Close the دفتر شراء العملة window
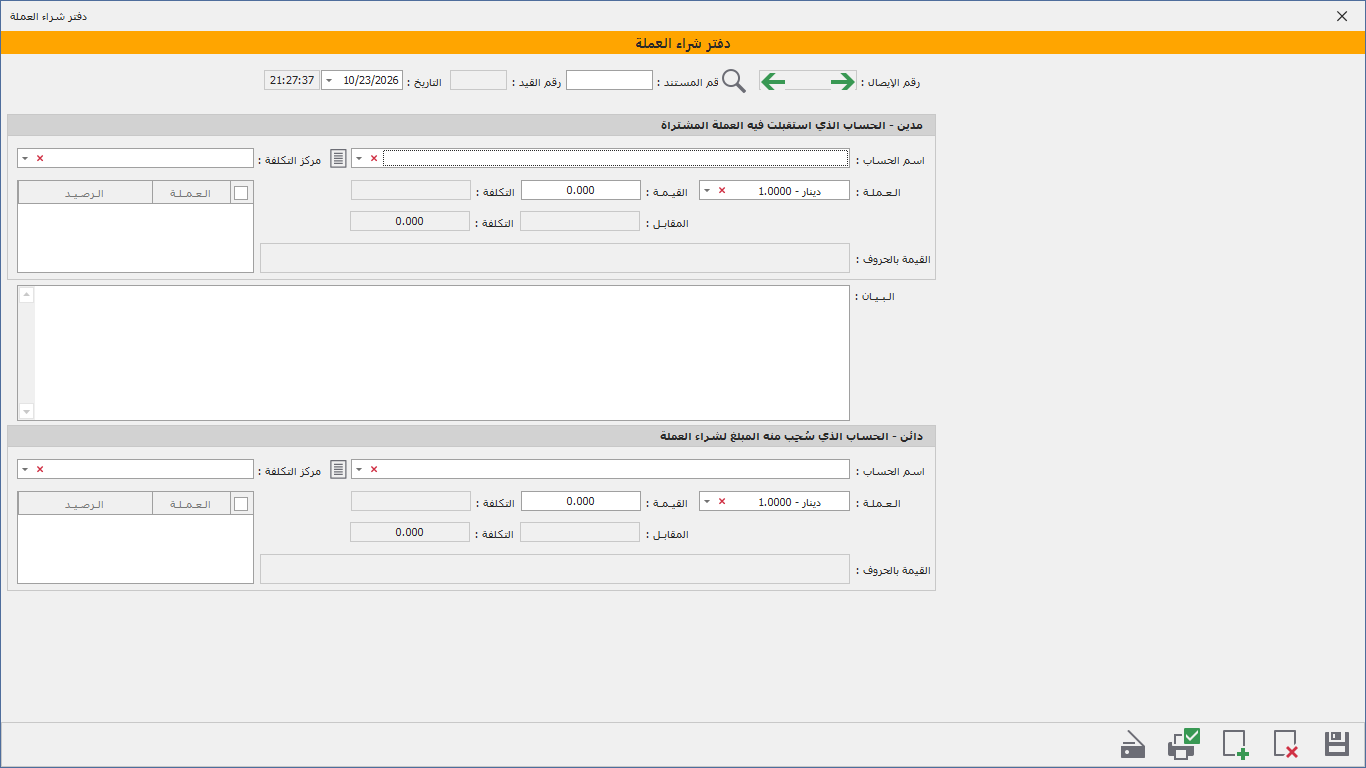The image size is (1366, 768). click(x=1342, y=16)
